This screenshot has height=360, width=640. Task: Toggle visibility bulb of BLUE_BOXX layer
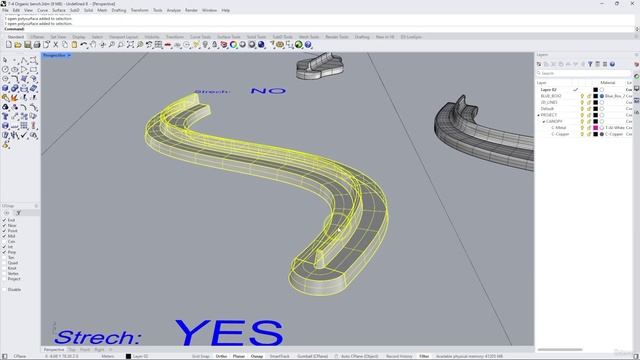pos(582,96)
